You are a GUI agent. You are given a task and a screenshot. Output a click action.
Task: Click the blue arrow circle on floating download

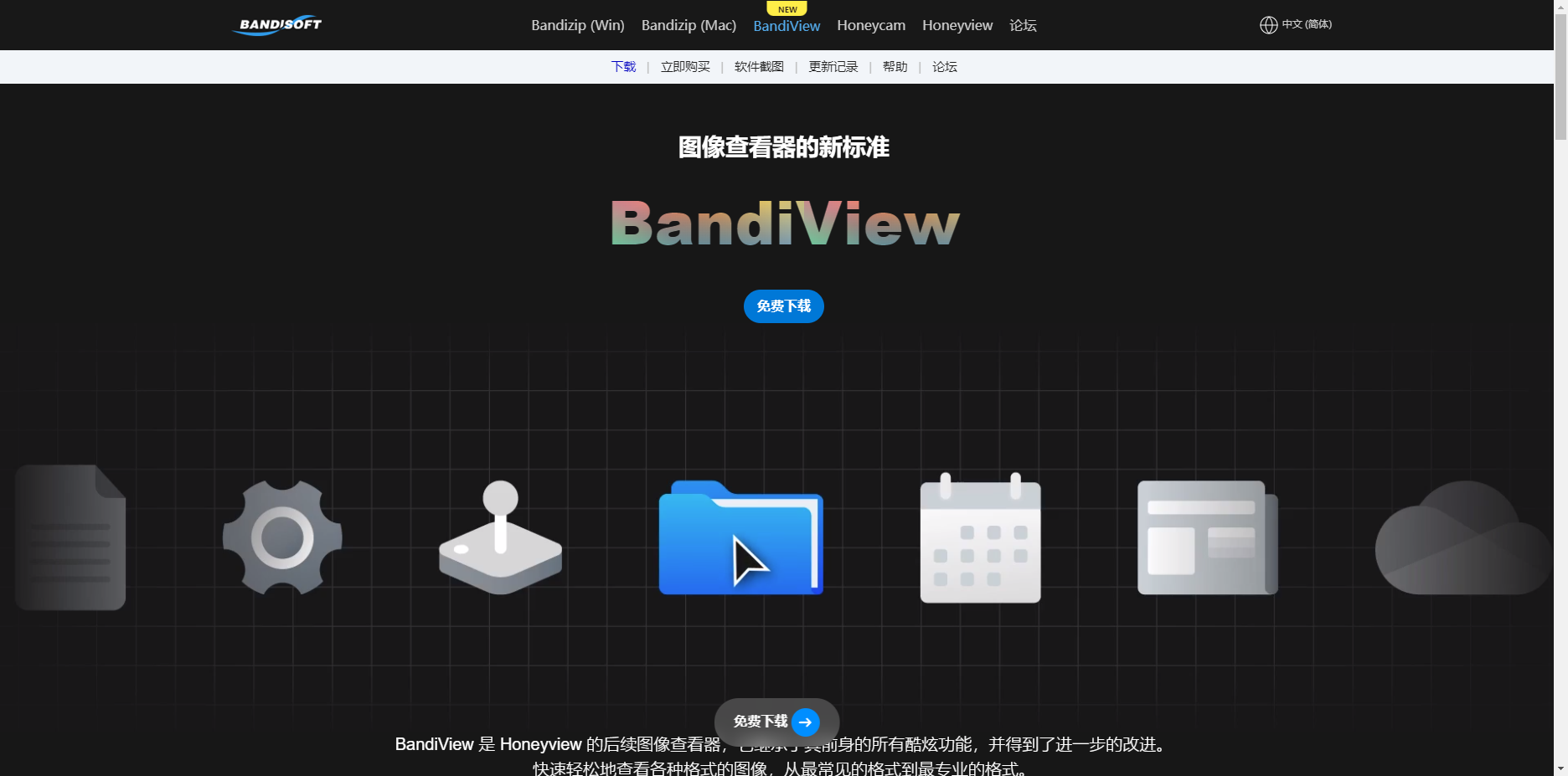806,722
